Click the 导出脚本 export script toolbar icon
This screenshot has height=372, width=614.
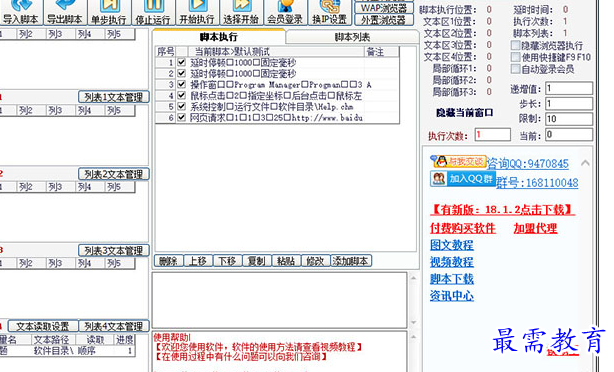(65, 12)
